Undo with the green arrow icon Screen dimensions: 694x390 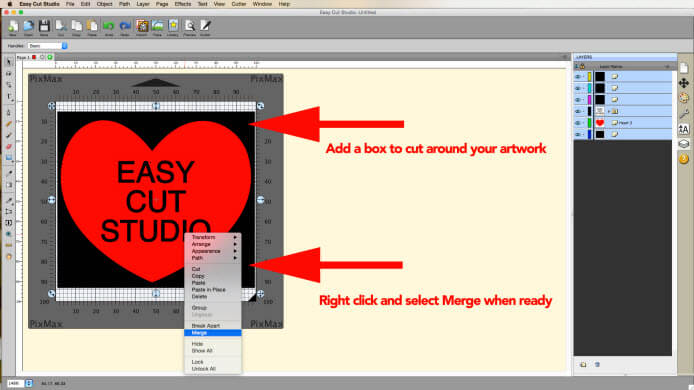pyautogui.click(x=108, y=27)
